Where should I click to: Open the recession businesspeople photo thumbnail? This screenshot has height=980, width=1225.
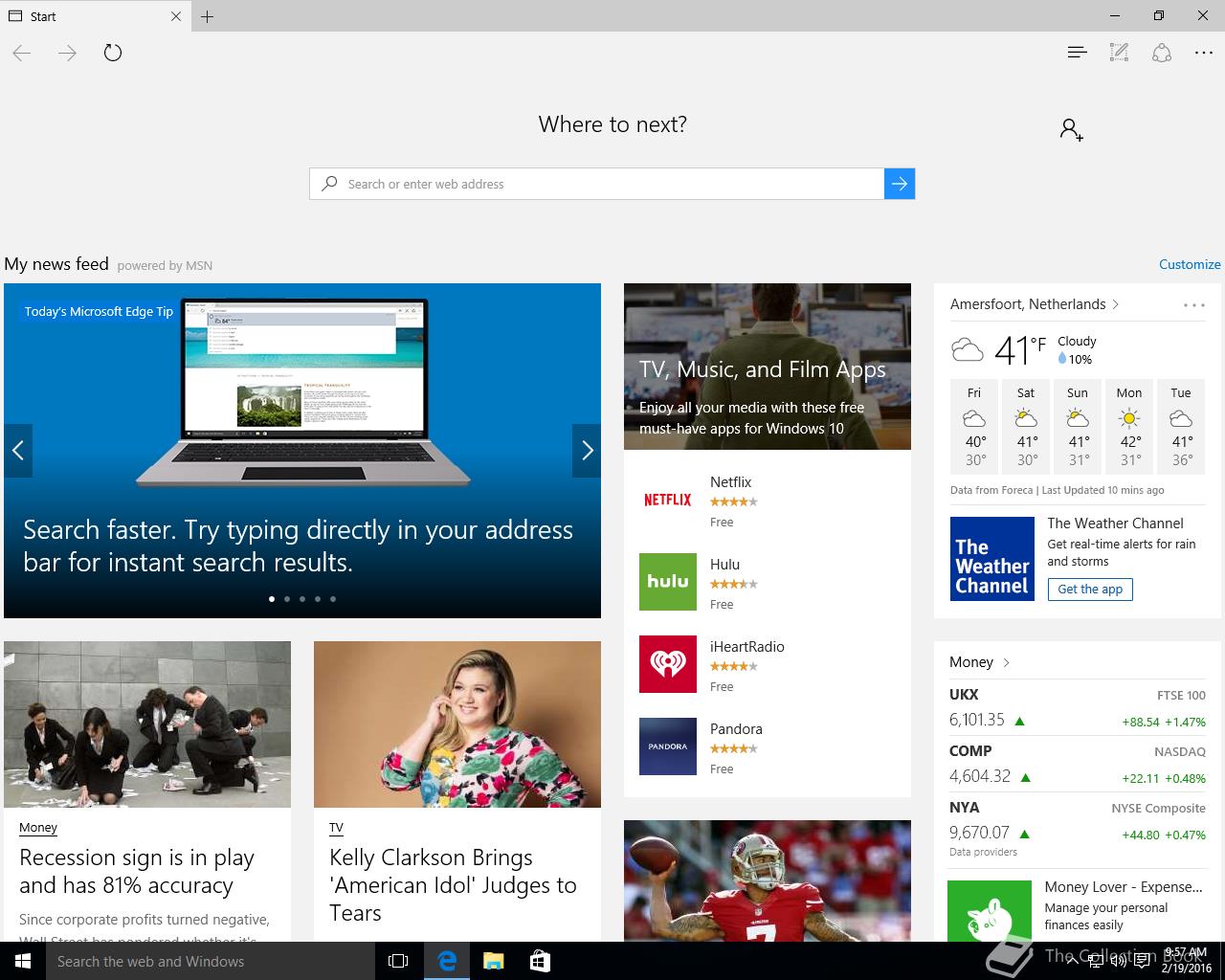point(147,724)
